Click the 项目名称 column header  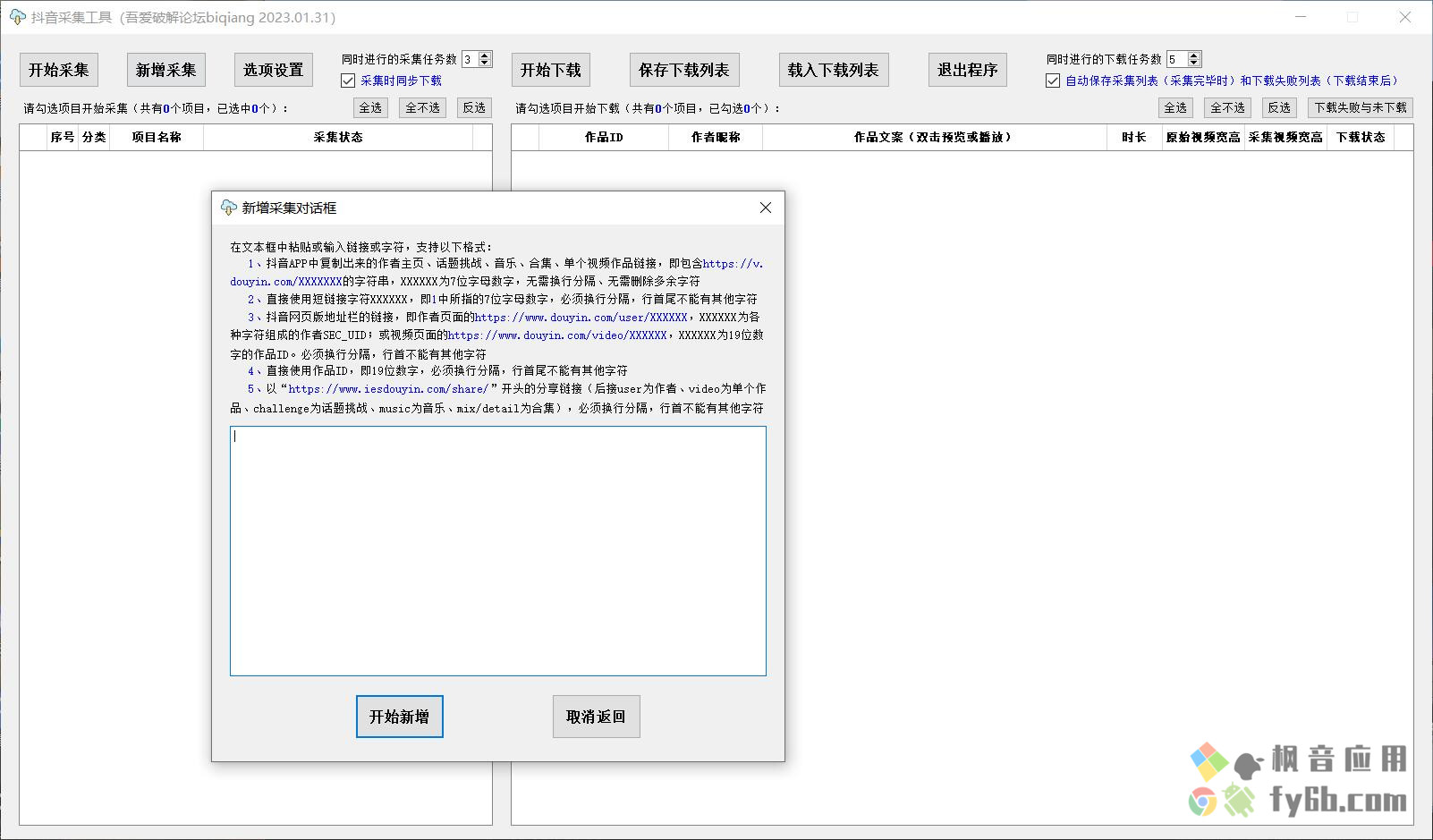157,137
